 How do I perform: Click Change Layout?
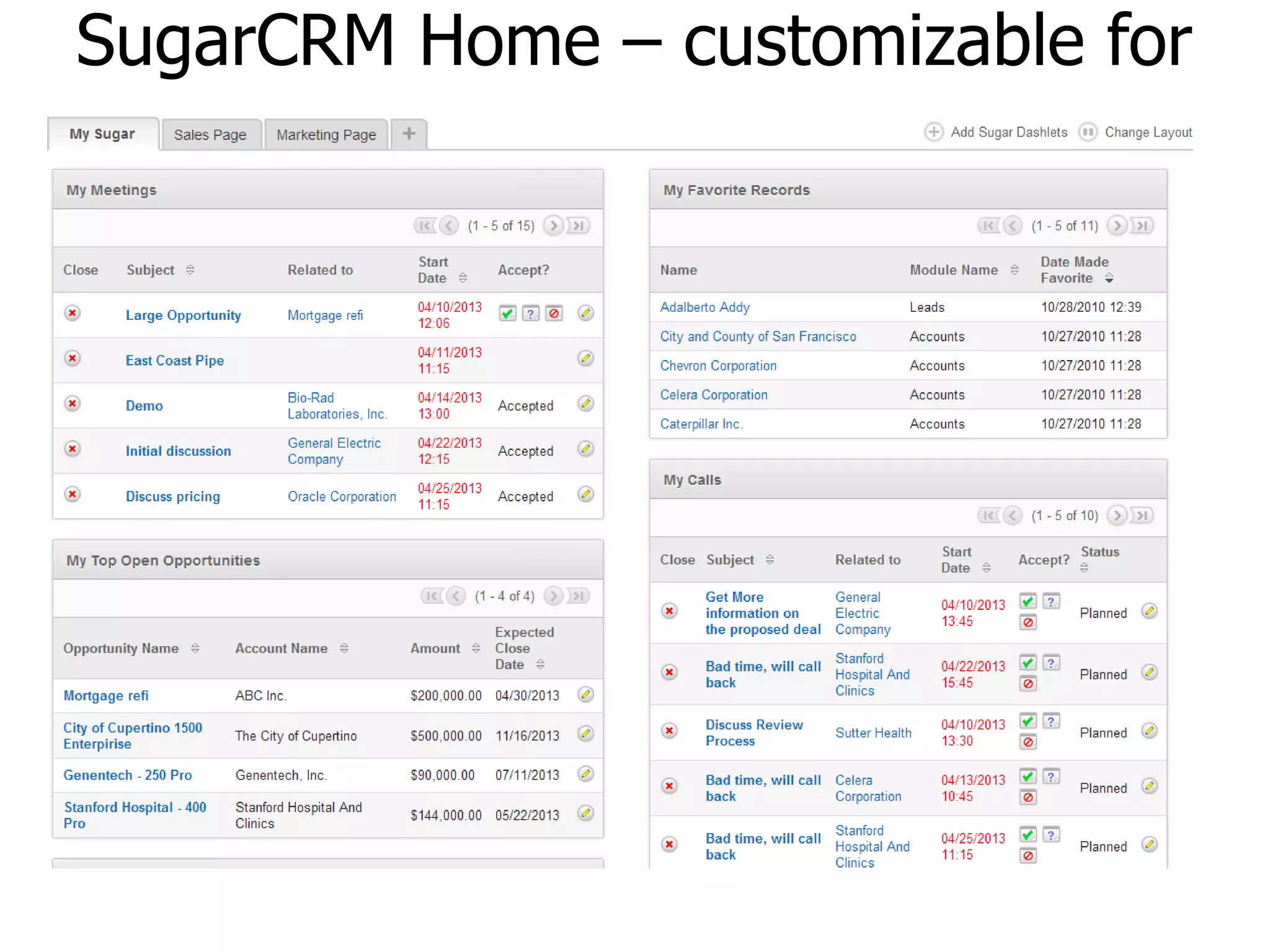click(x=1136, y=132)
